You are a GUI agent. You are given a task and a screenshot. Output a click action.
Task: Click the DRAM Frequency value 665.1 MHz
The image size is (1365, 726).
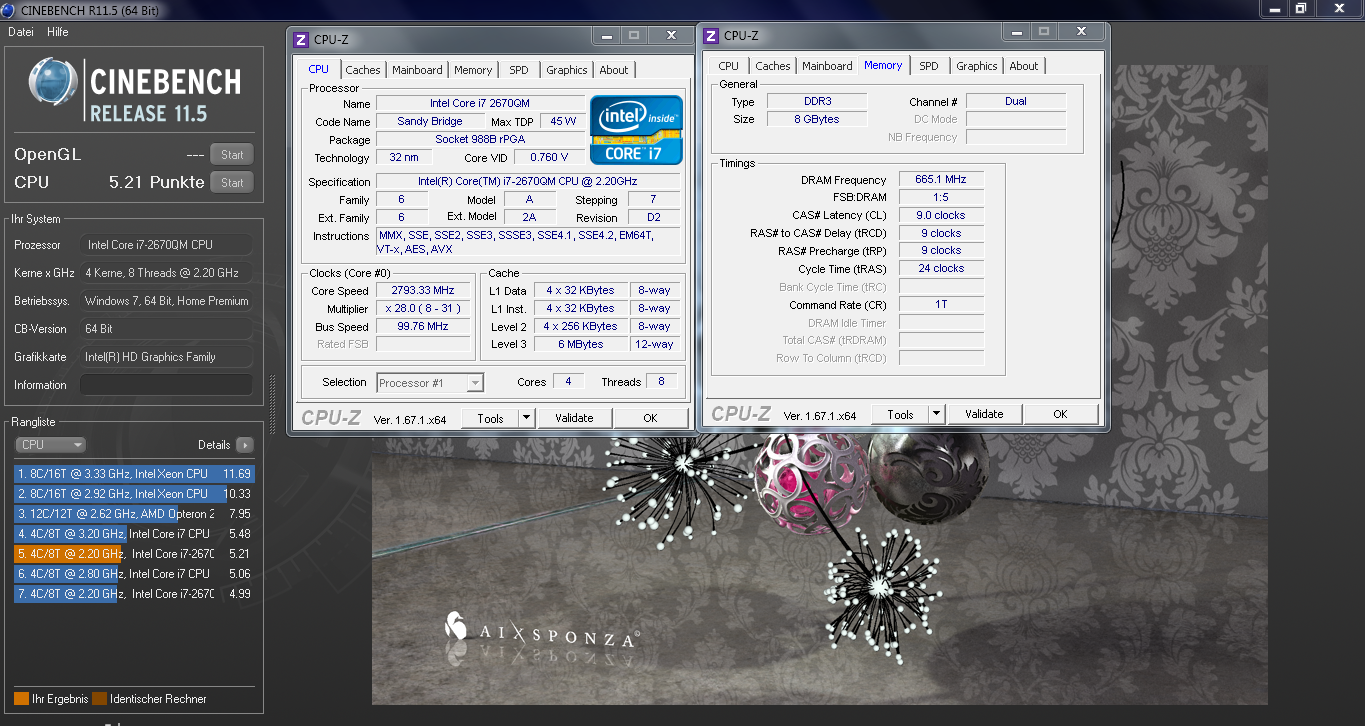point(941,179)
